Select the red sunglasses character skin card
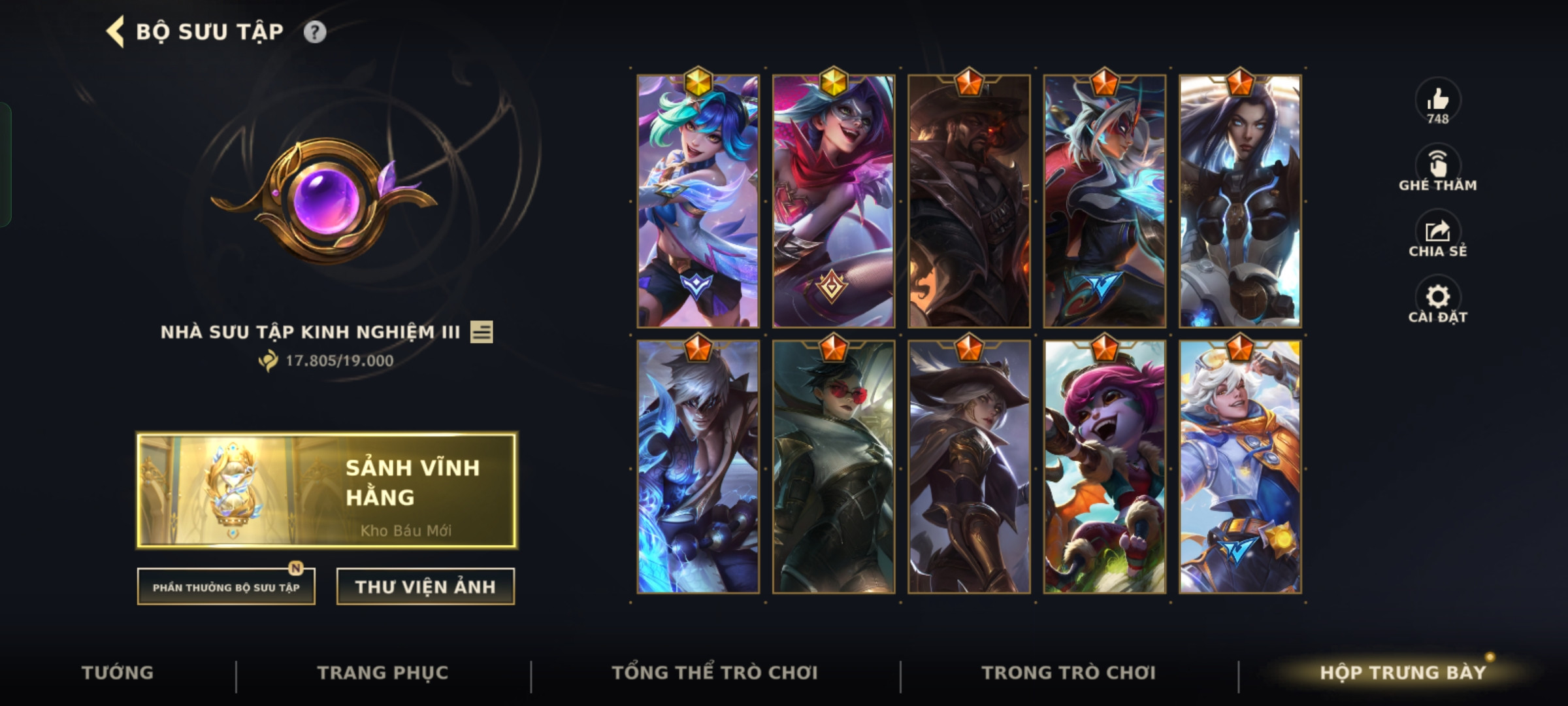 pyautogui.click(x=834, y=467)
